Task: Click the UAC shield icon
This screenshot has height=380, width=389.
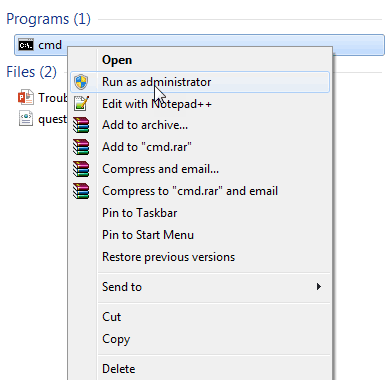Action: (81, 82)
